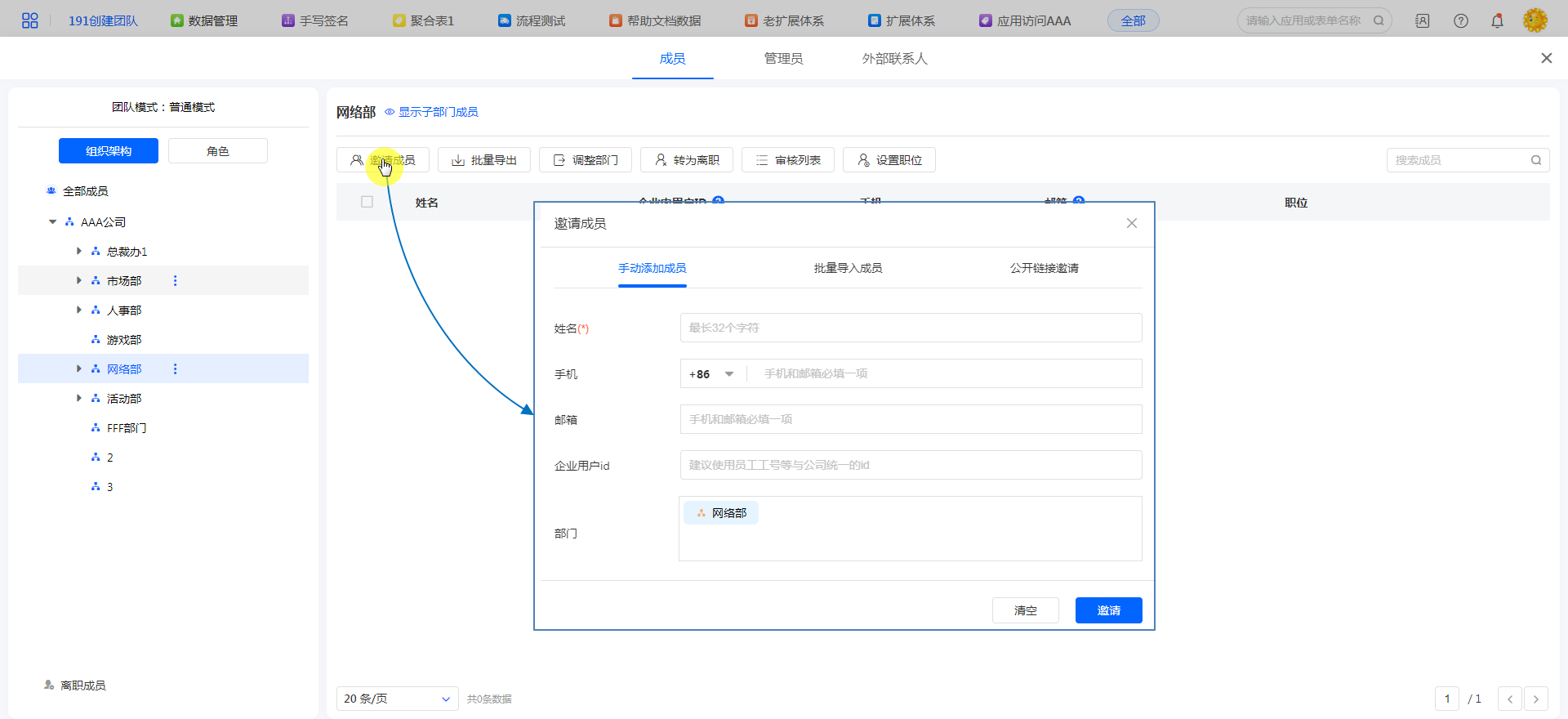Click the user avatar icon

1535,20
